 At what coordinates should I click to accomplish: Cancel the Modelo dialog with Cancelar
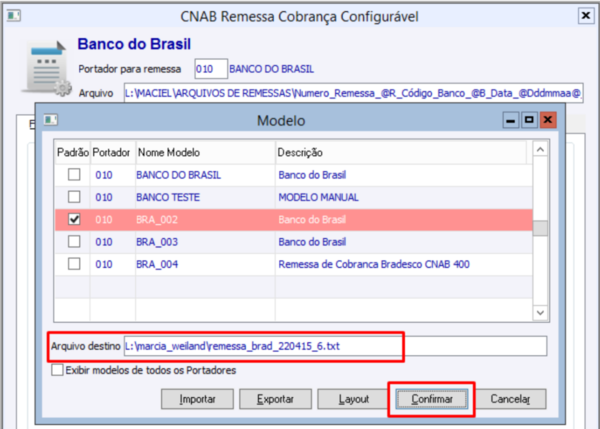(510, 399)
